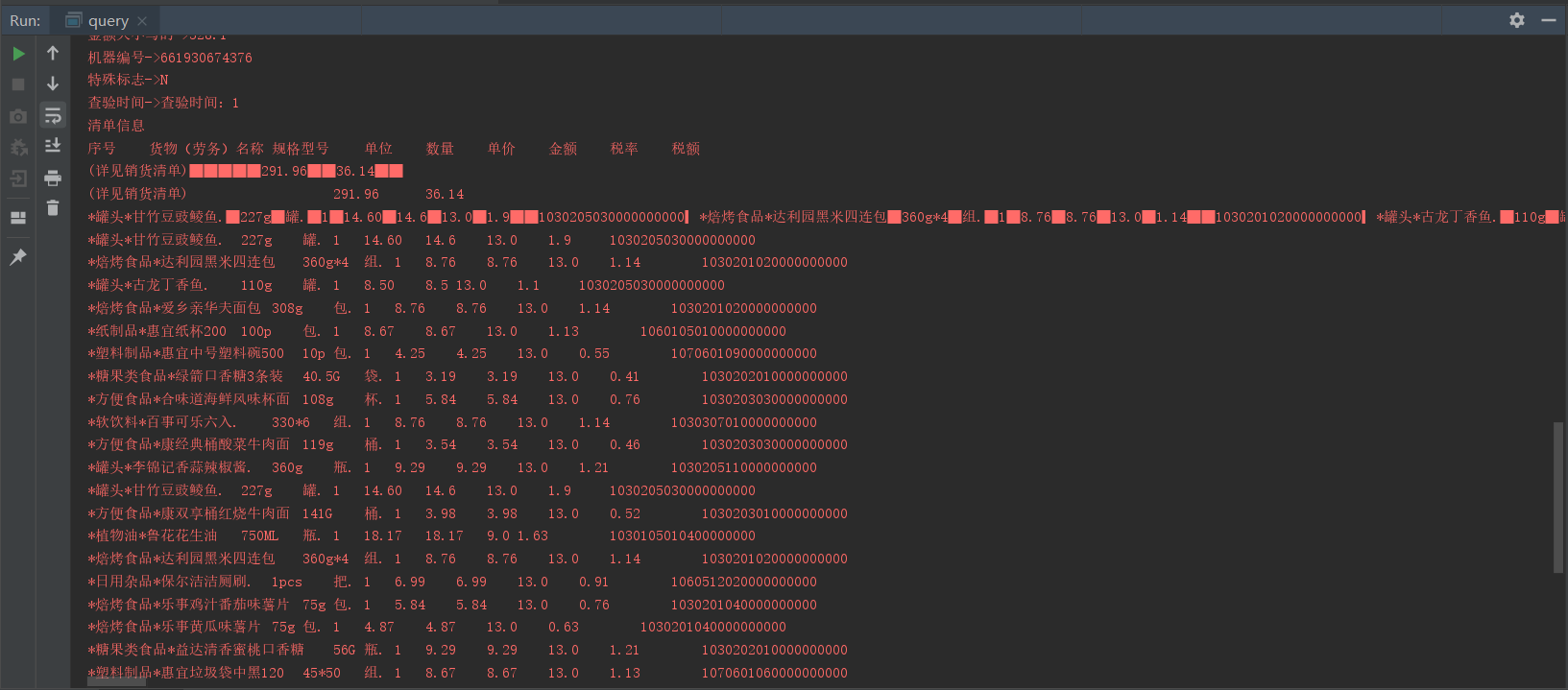This screenshot has height=690, width=1568.
Task: Click the Run: panel label
Action: (25, 20)
